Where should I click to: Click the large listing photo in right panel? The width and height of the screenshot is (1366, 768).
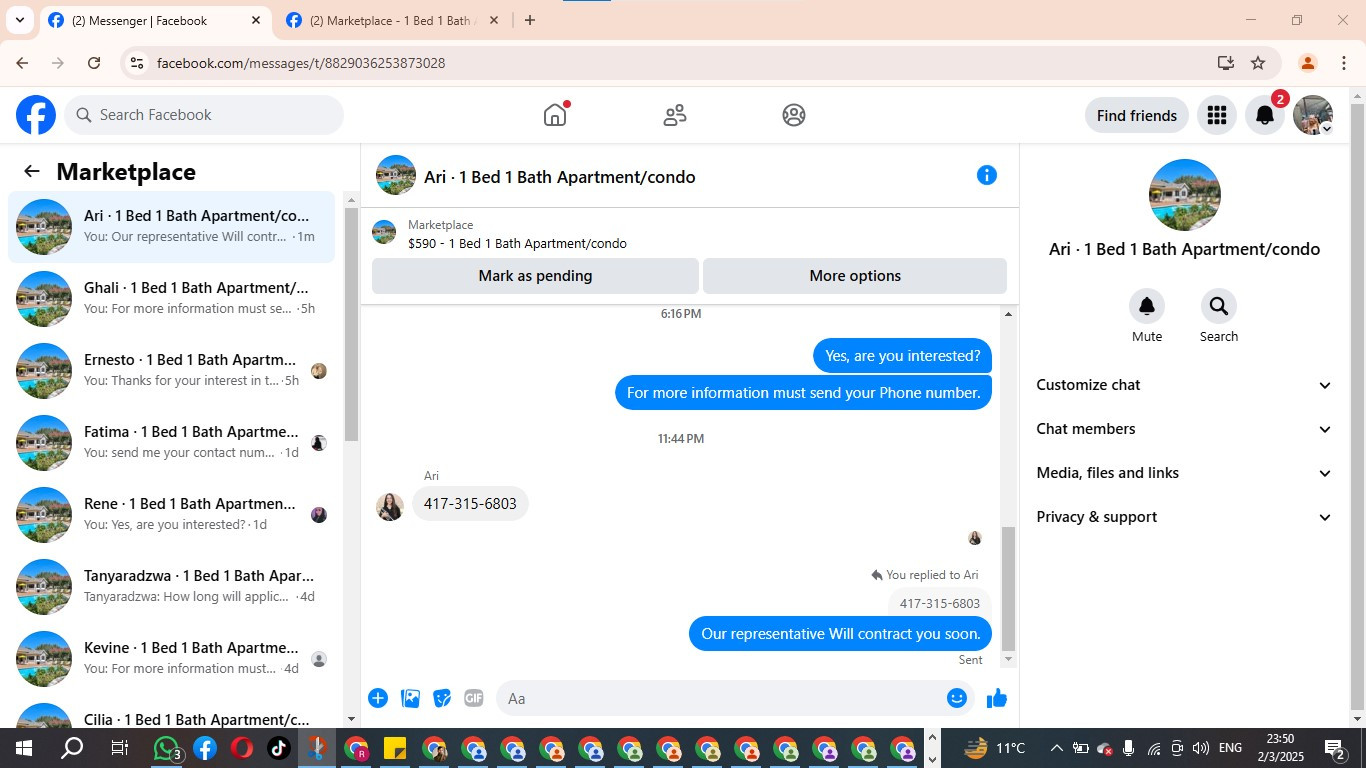[1185, 195]
